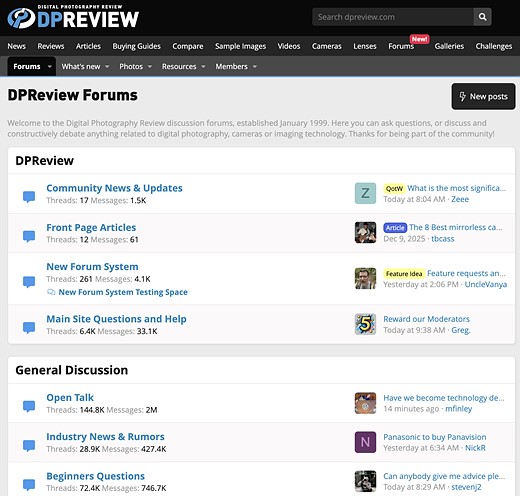Viewport: 520px width, 496px height.
Task: Open thread 'Have we become technology de...'
Action: pyautogui.click(x=444, y=398)
